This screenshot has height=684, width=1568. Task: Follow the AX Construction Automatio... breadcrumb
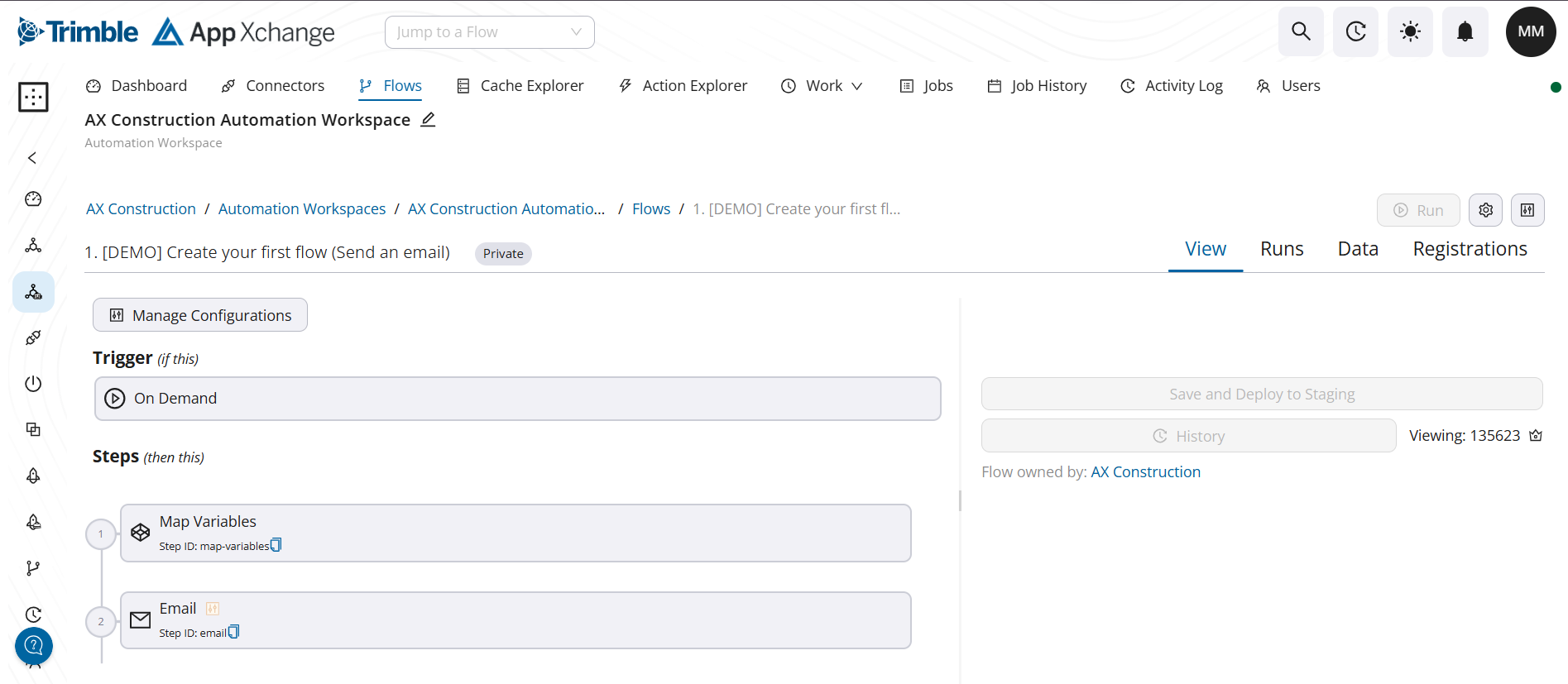[x=506, y=209]
